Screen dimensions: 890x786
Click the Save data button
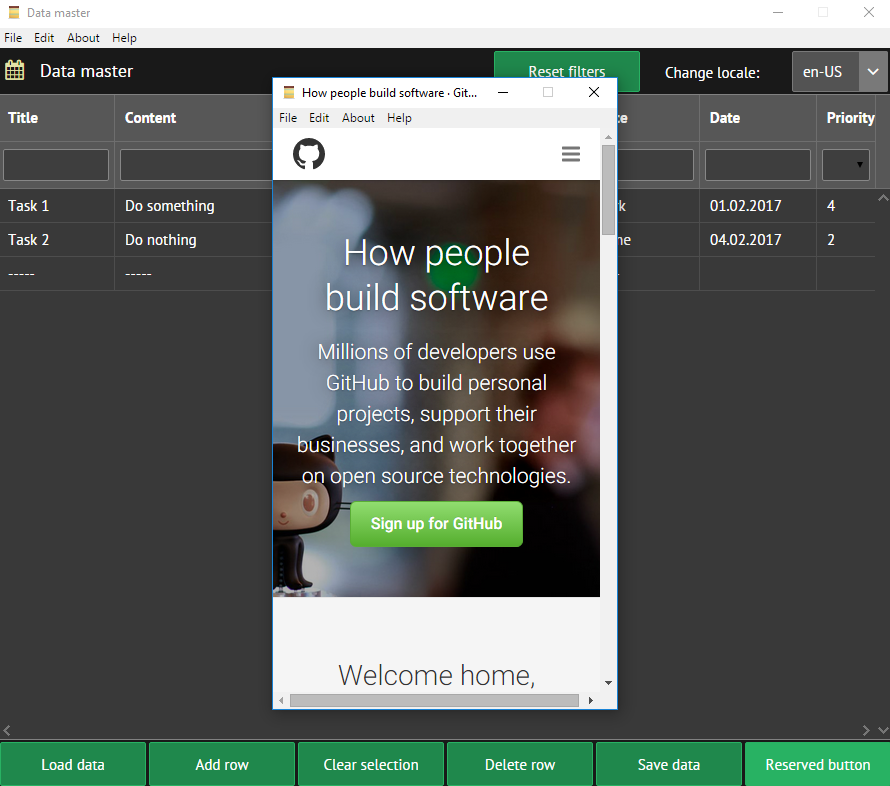click(x=669, y=764)
